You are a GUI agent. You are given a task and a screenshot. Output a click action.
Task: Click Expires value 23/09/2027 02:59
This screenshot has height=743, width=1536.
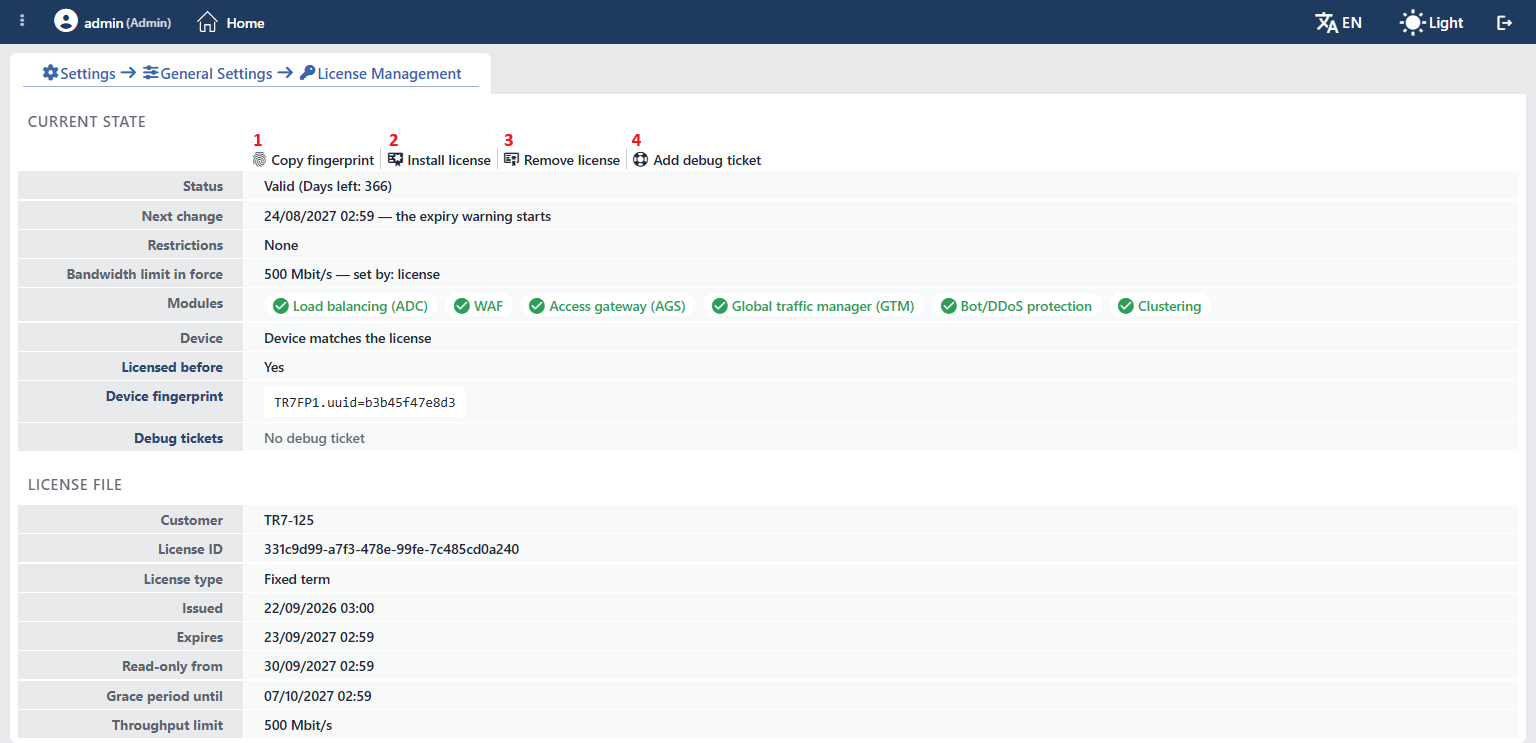click(319, 638)
